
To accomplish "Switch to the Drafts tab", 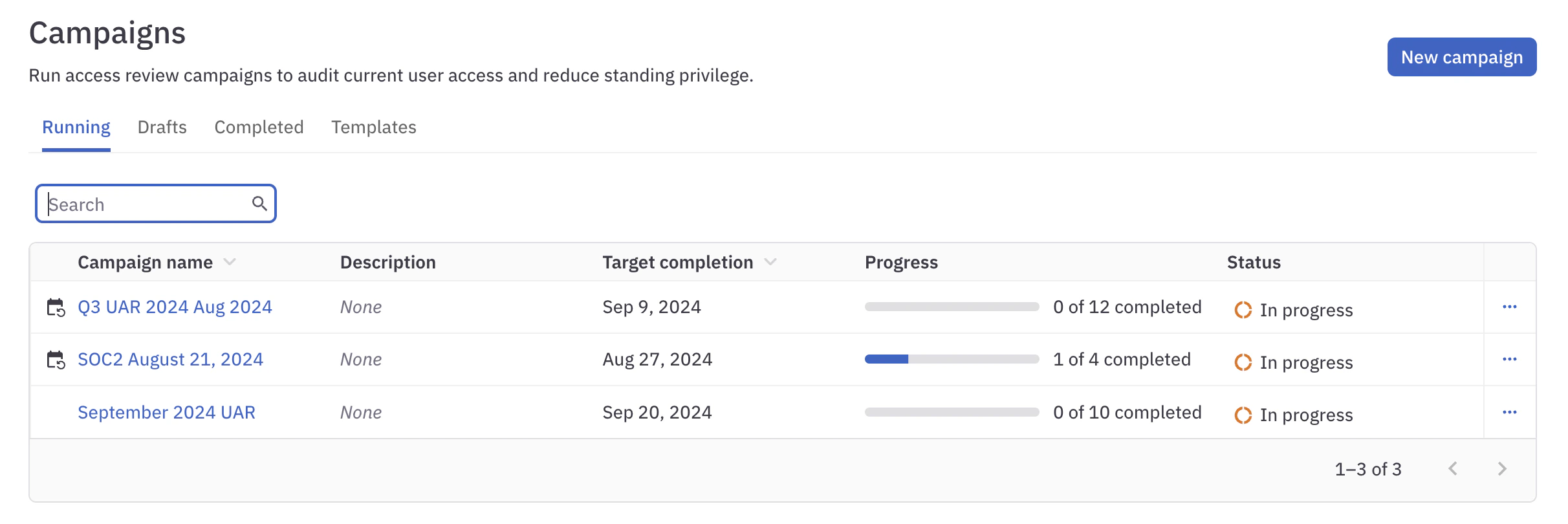I will click(x=161, y=127).
